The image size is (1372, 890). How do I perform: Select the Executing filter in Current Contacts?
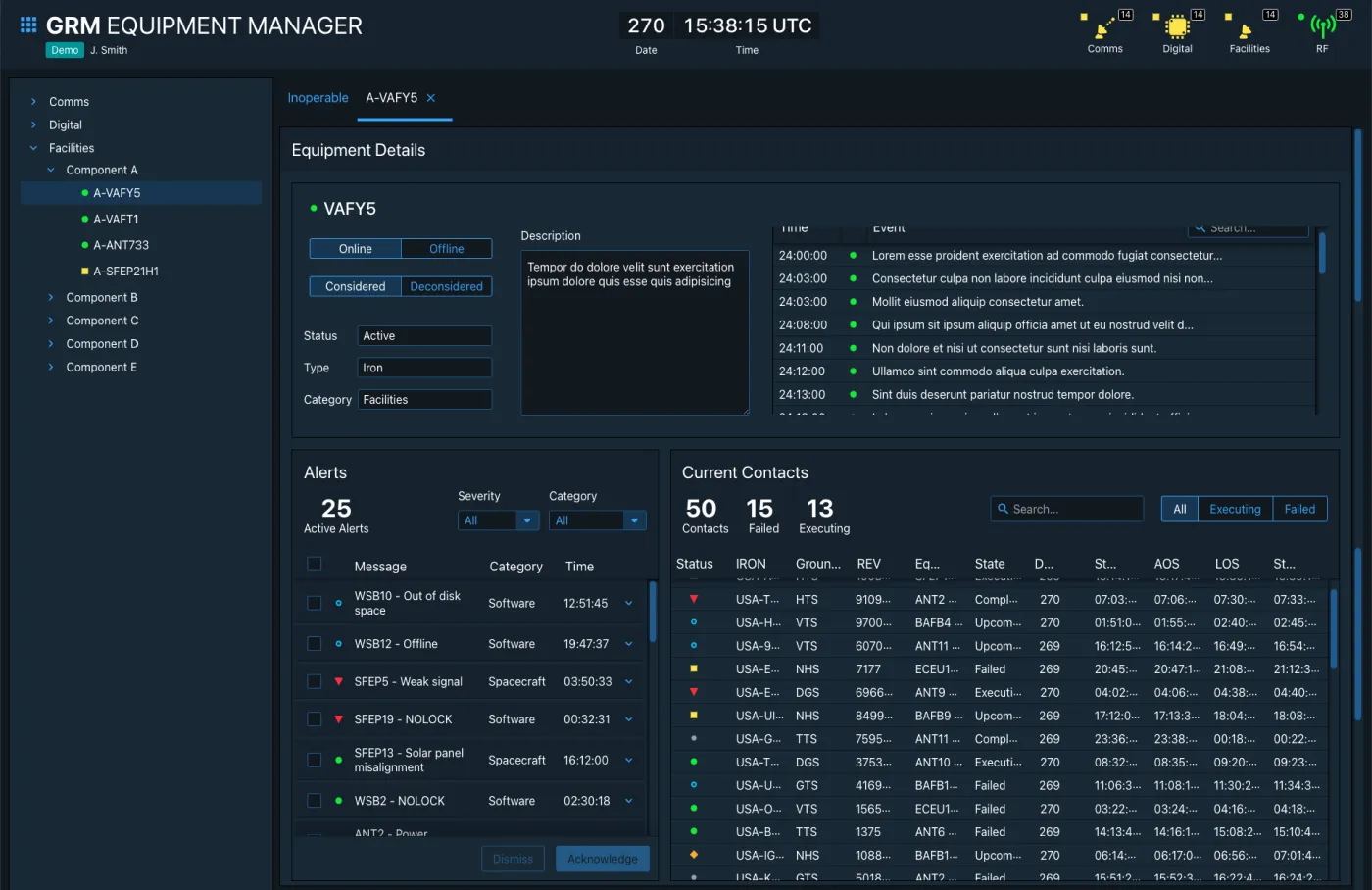(x=1235, y=509)
